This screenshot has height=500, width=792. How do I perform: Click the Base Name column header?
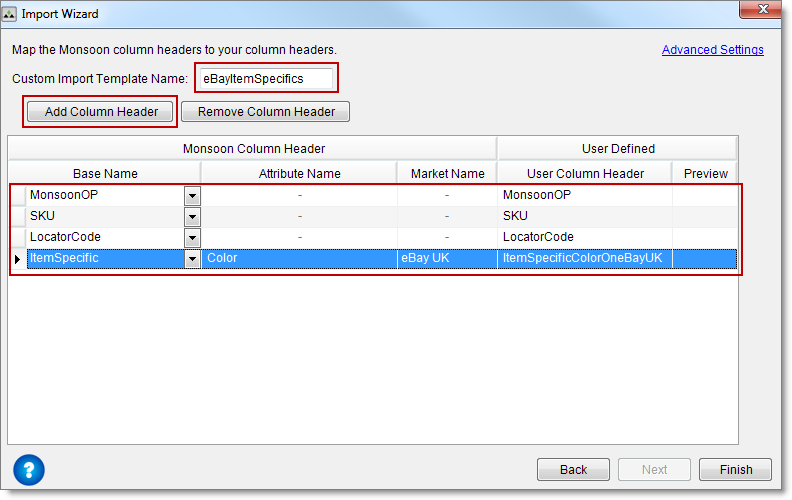[105, 174]
